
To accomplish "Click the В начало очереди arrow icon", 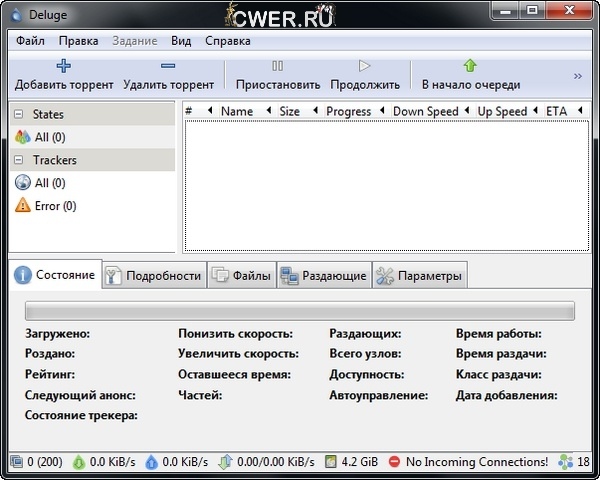I will coord(470,66).
